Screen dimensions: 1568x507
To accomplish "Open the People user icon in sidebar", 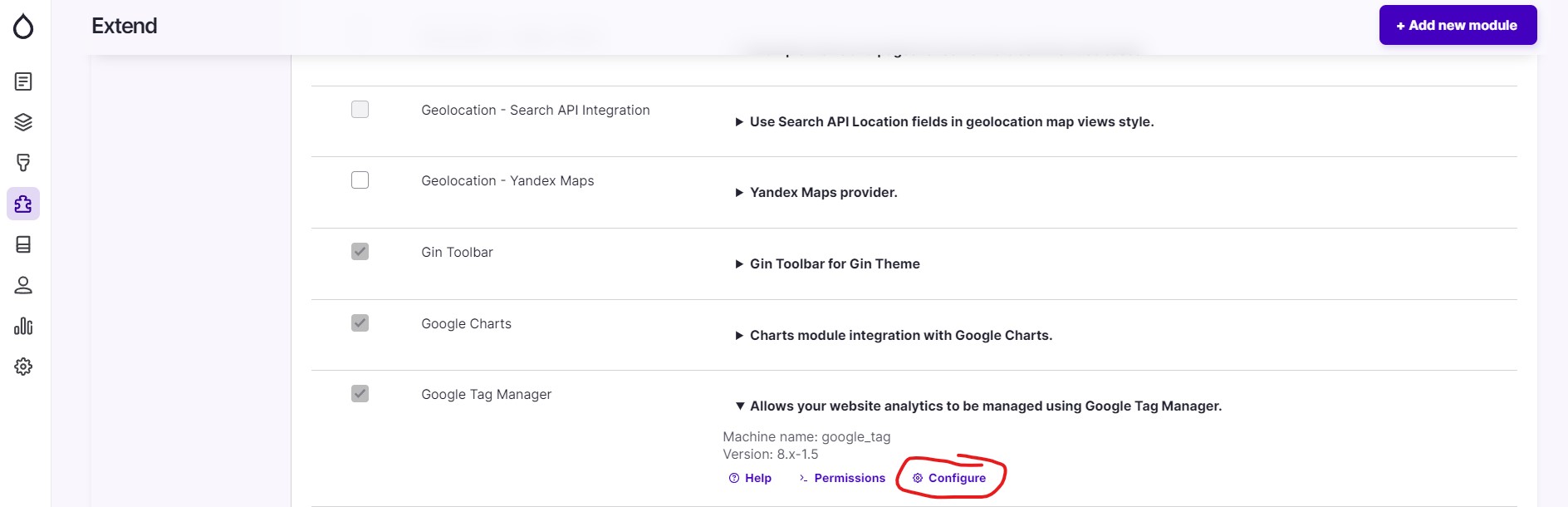I will point(23,285).
